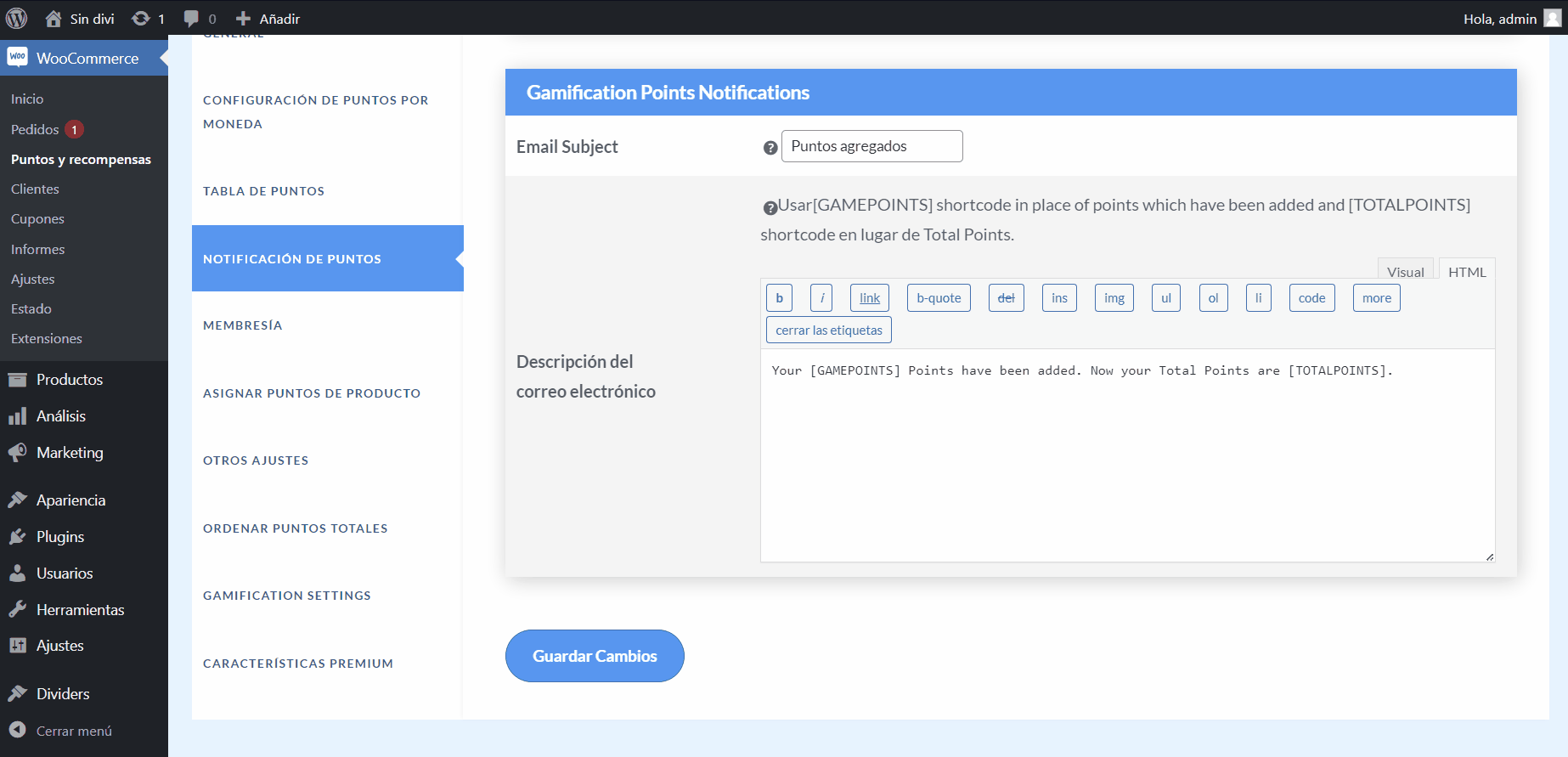Open Plugins in the admin sidebar

pyautogui.click(x=59, y=537)
